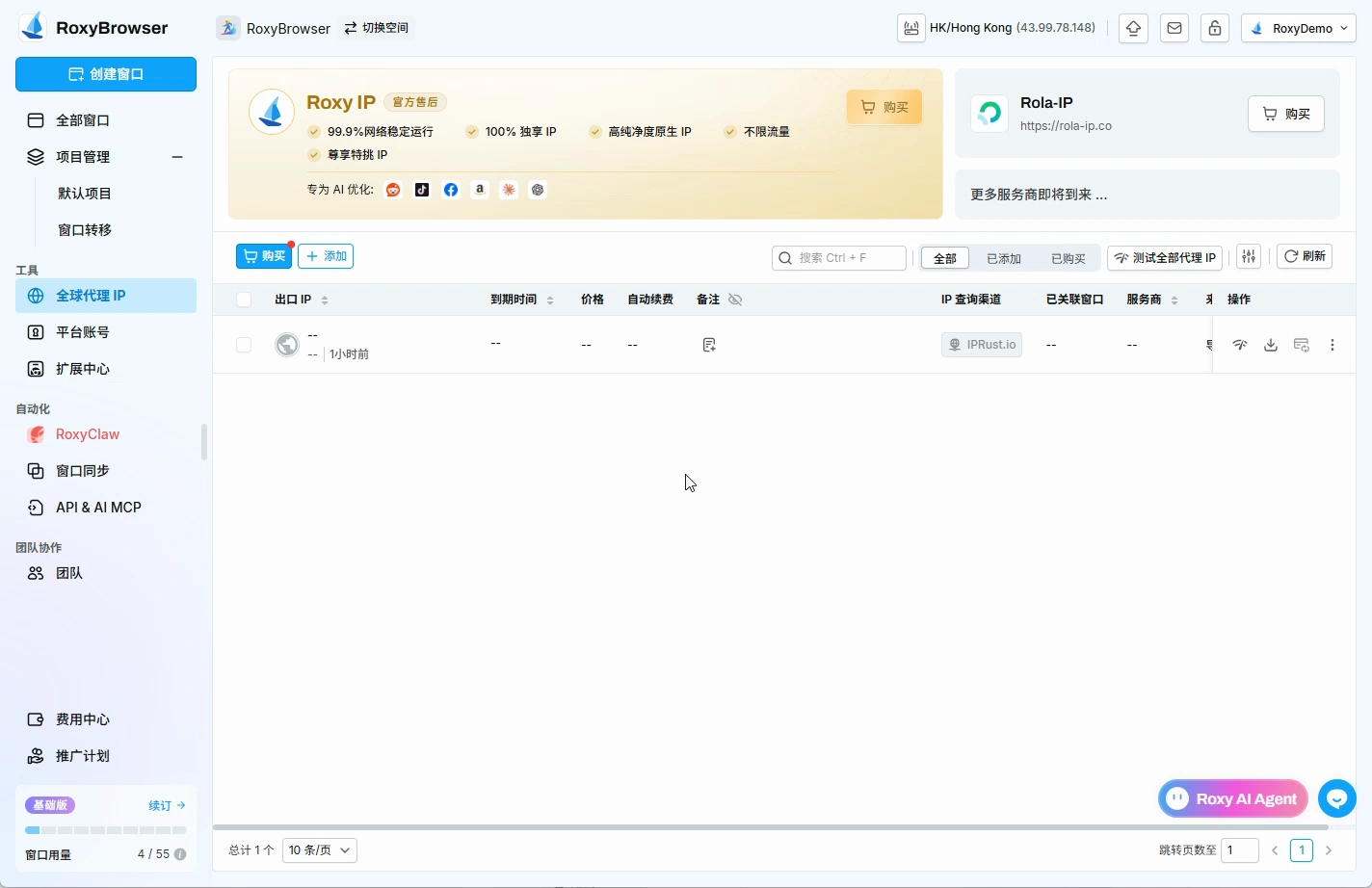Click the horizontal table scrollbar
The image size is (1372, 888).
tap(771, 827)
